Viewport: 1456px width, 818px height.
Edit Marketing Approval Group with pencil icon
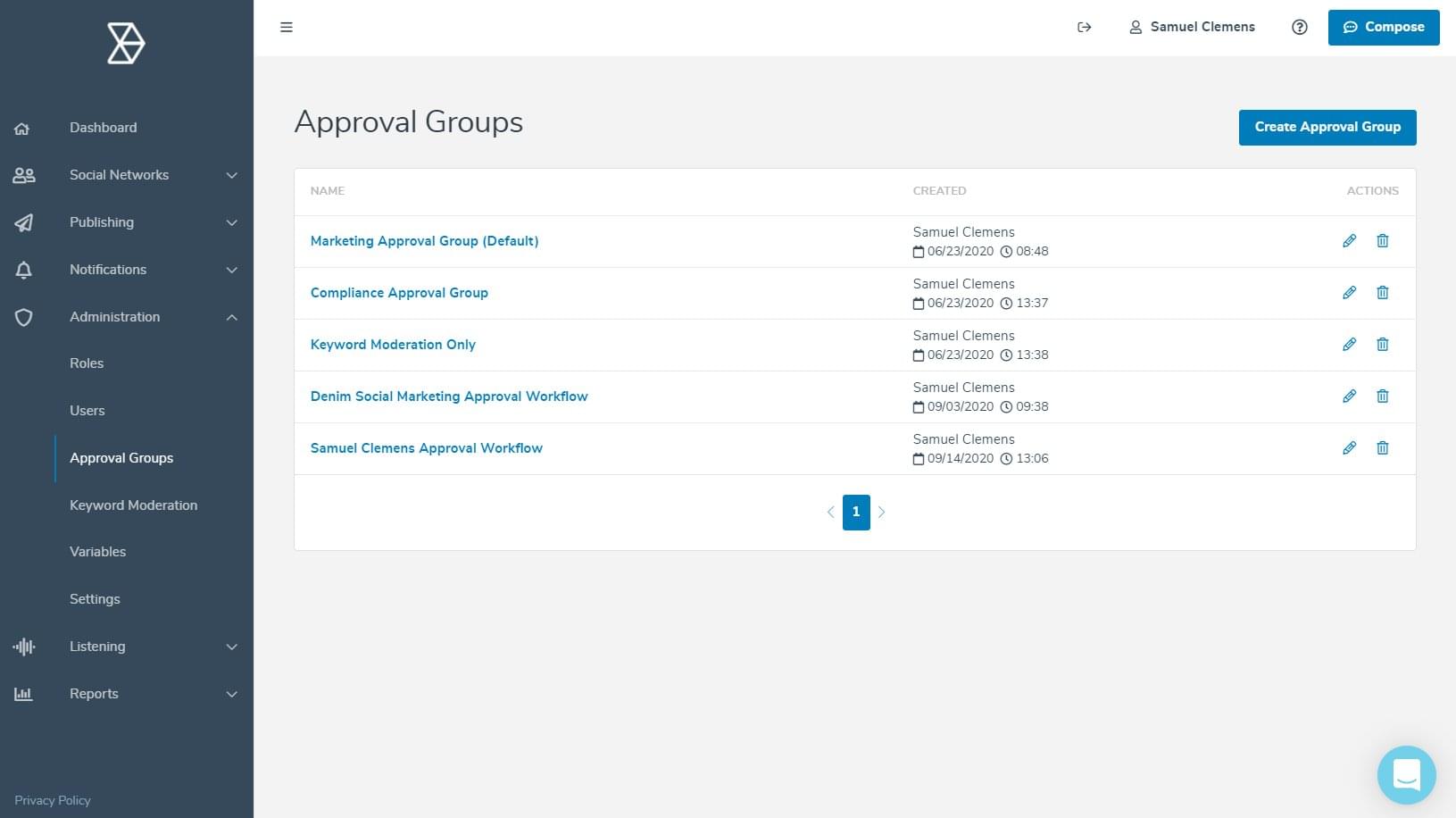[x=1349, y=241]
